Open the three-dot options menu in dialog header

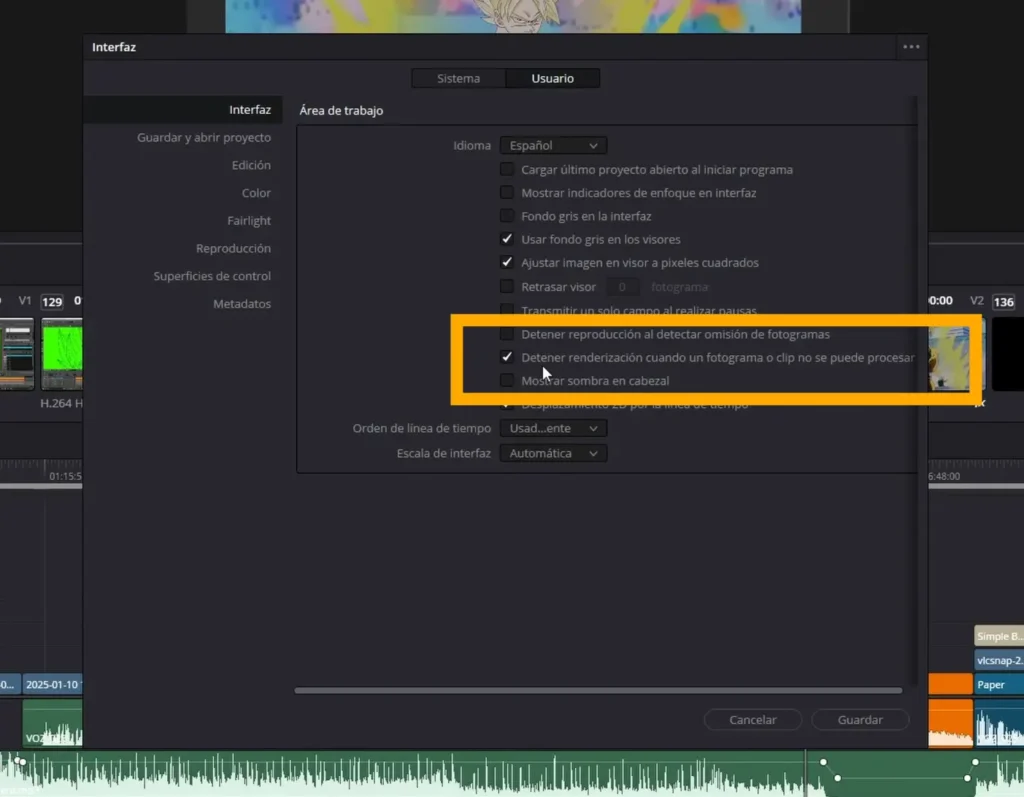pyautogui.click(x=910, y=47)
